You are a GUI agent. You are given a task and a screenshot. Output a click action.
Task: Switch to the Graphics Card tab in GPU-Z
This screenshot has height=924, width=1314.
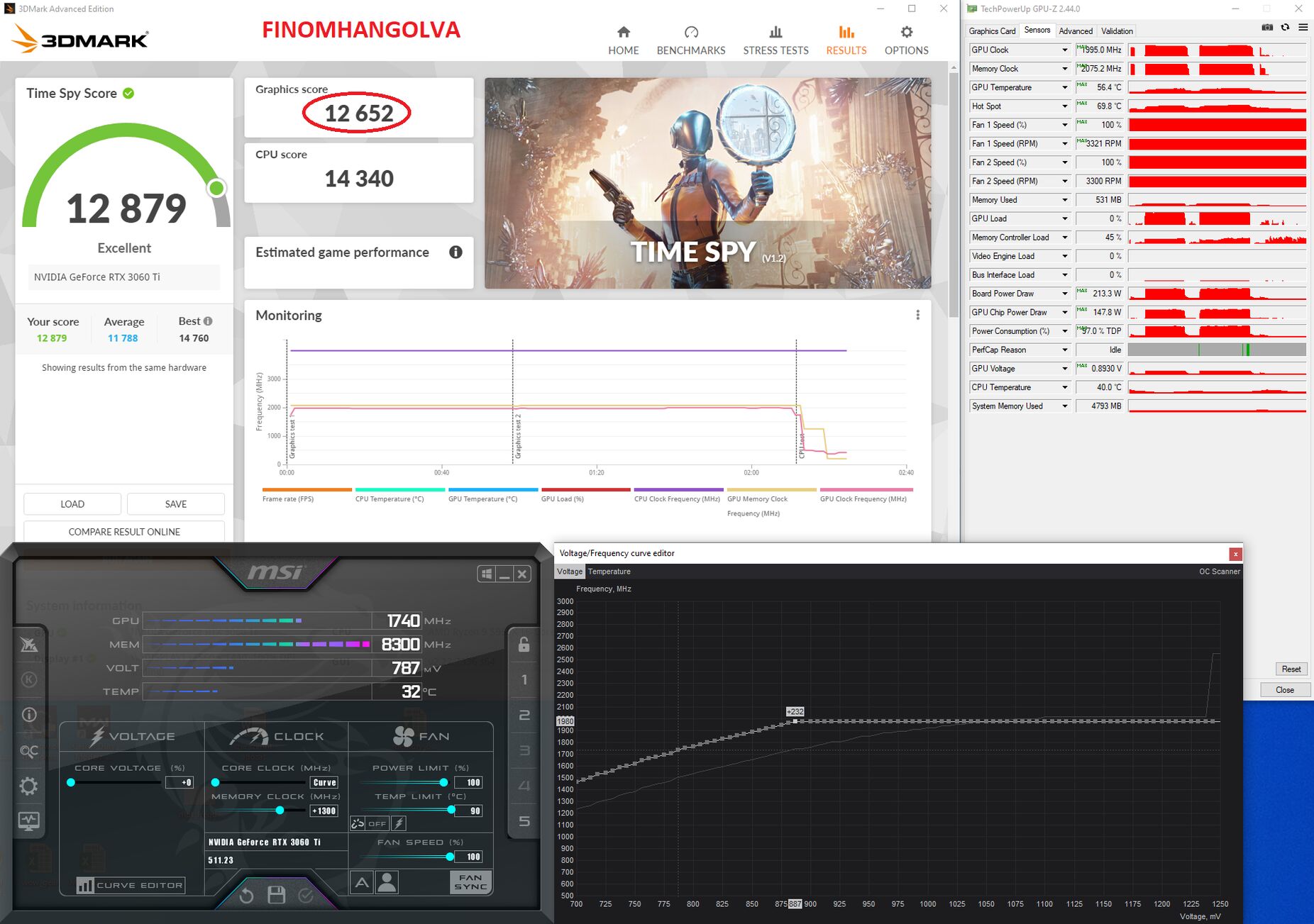(992, 31)
